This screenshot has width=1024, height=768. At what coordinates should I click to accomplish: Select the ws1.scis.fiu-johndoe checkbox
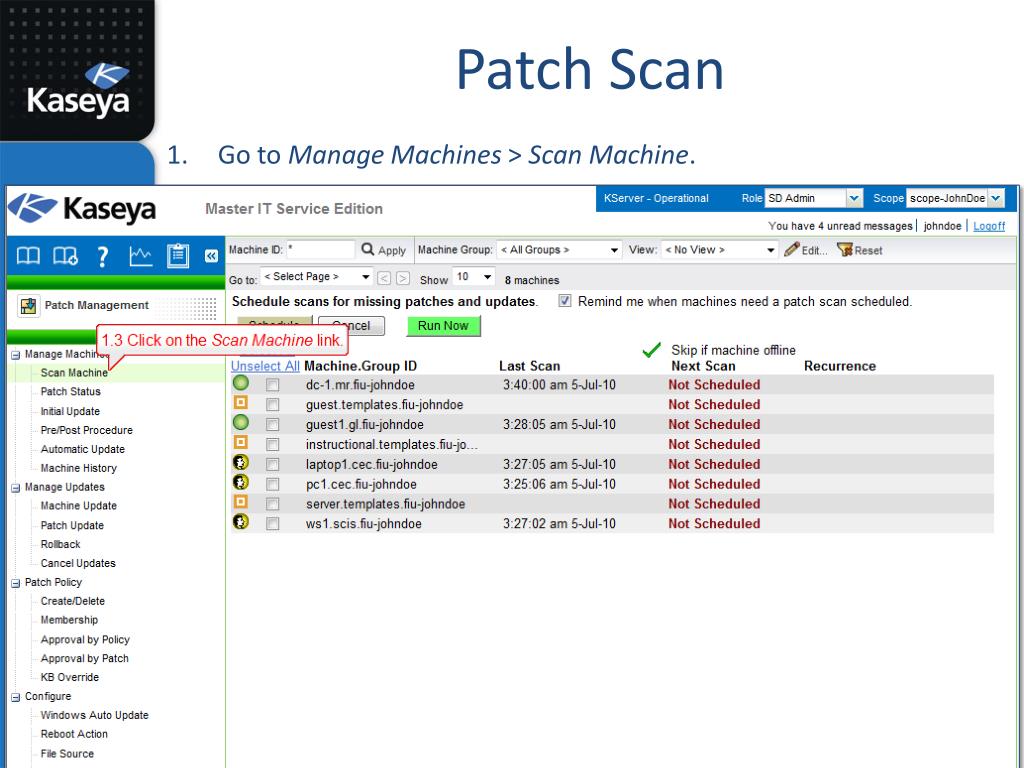272,524
